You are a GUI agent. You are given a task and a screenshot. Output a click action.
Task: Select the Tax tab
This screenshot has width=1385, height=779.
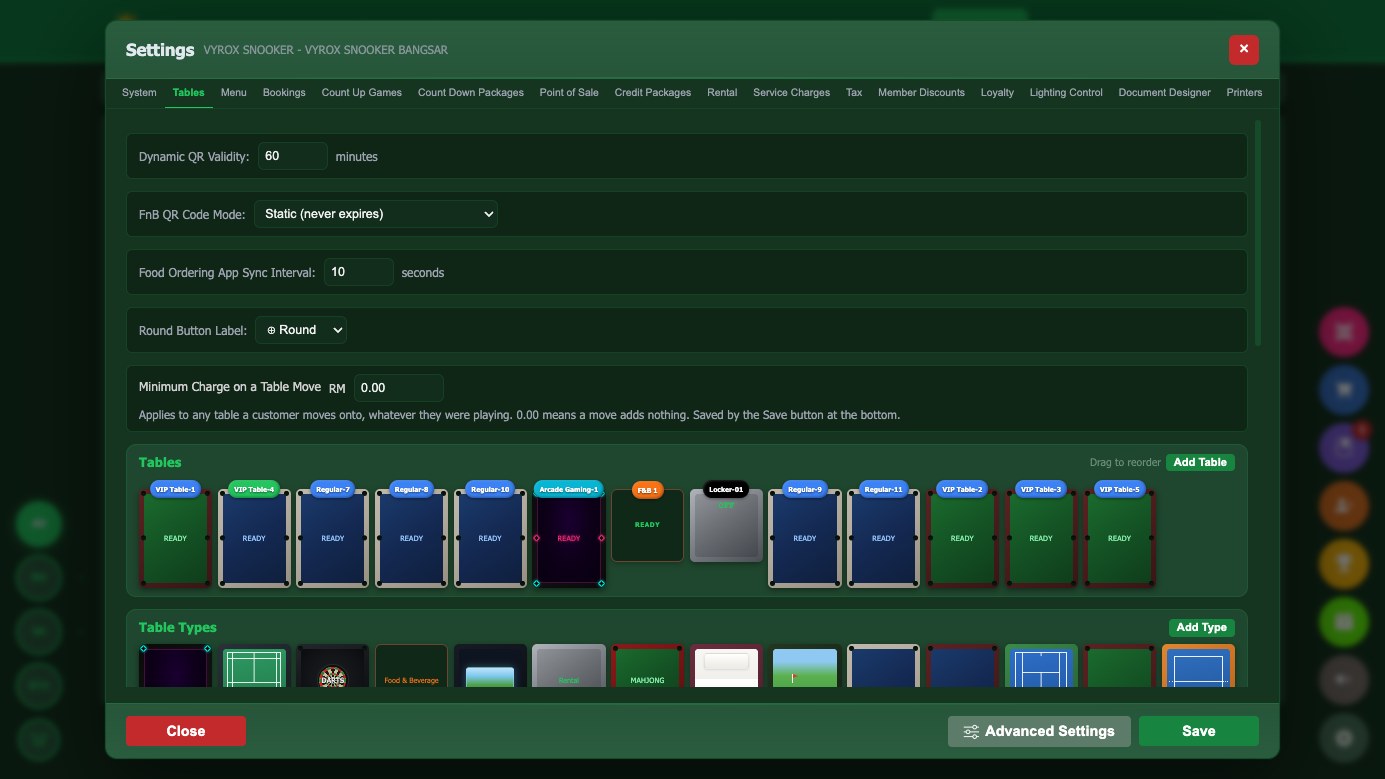click(x=854, y=93)
